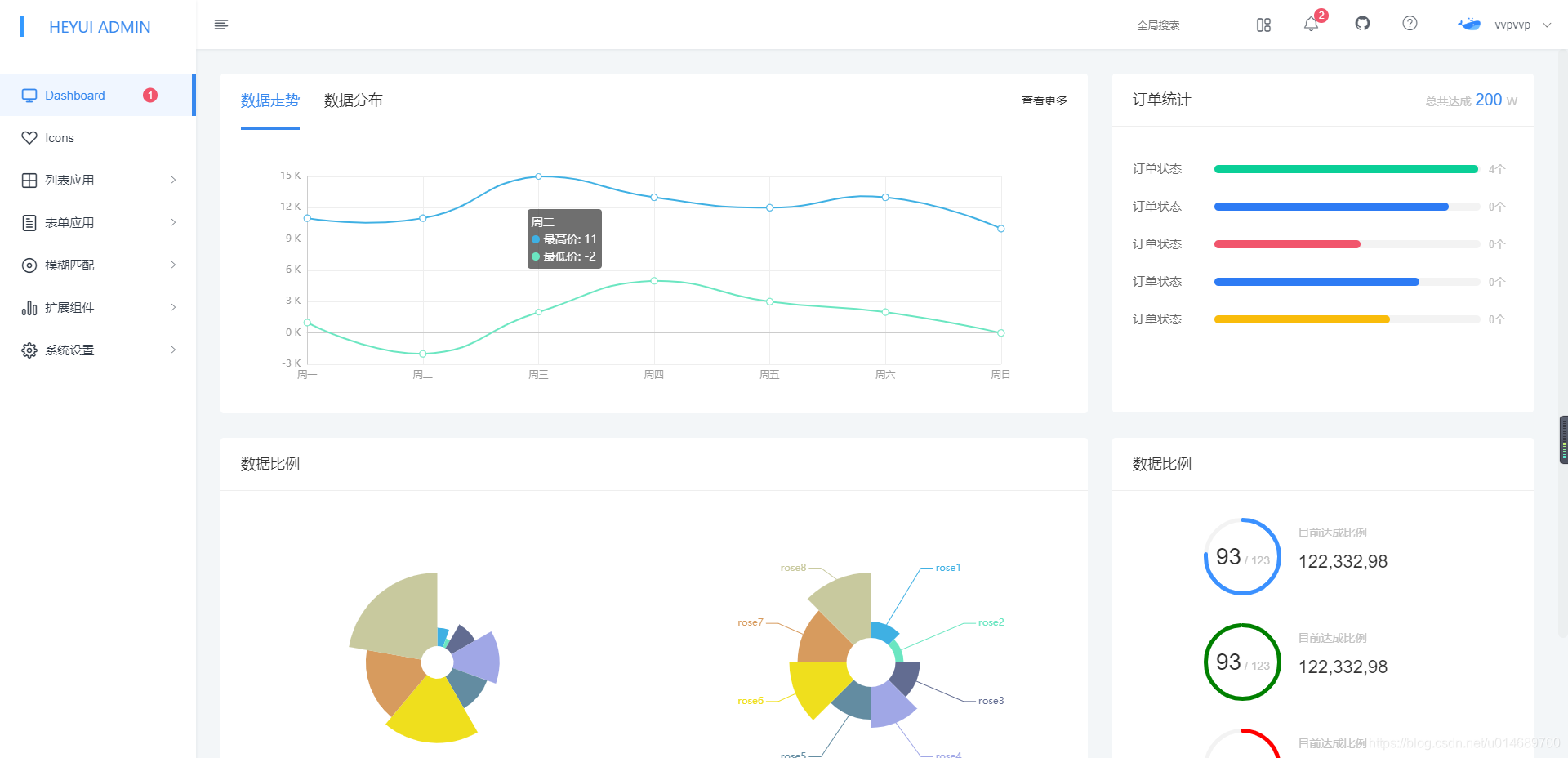This screenshot has height=758, width=1568.
Task: Switch to the 数据走势 tab
Action: pos(270,100)
